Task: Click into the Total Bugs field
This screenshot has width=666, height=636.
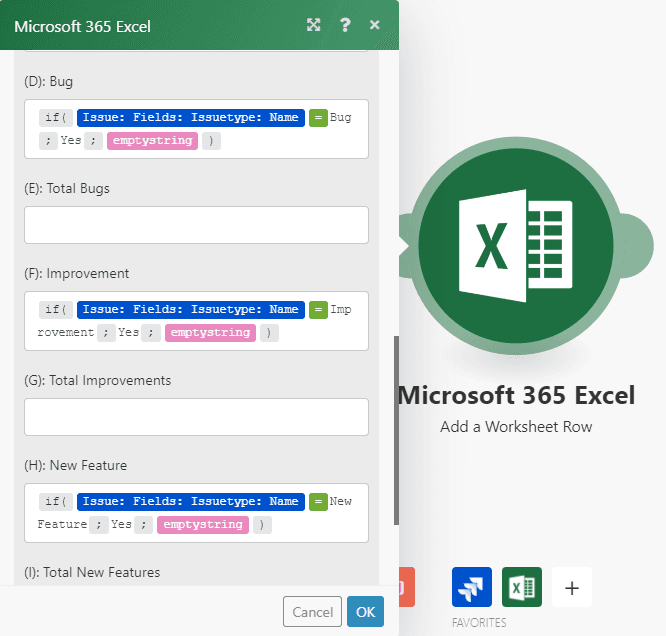Action: 196,225
